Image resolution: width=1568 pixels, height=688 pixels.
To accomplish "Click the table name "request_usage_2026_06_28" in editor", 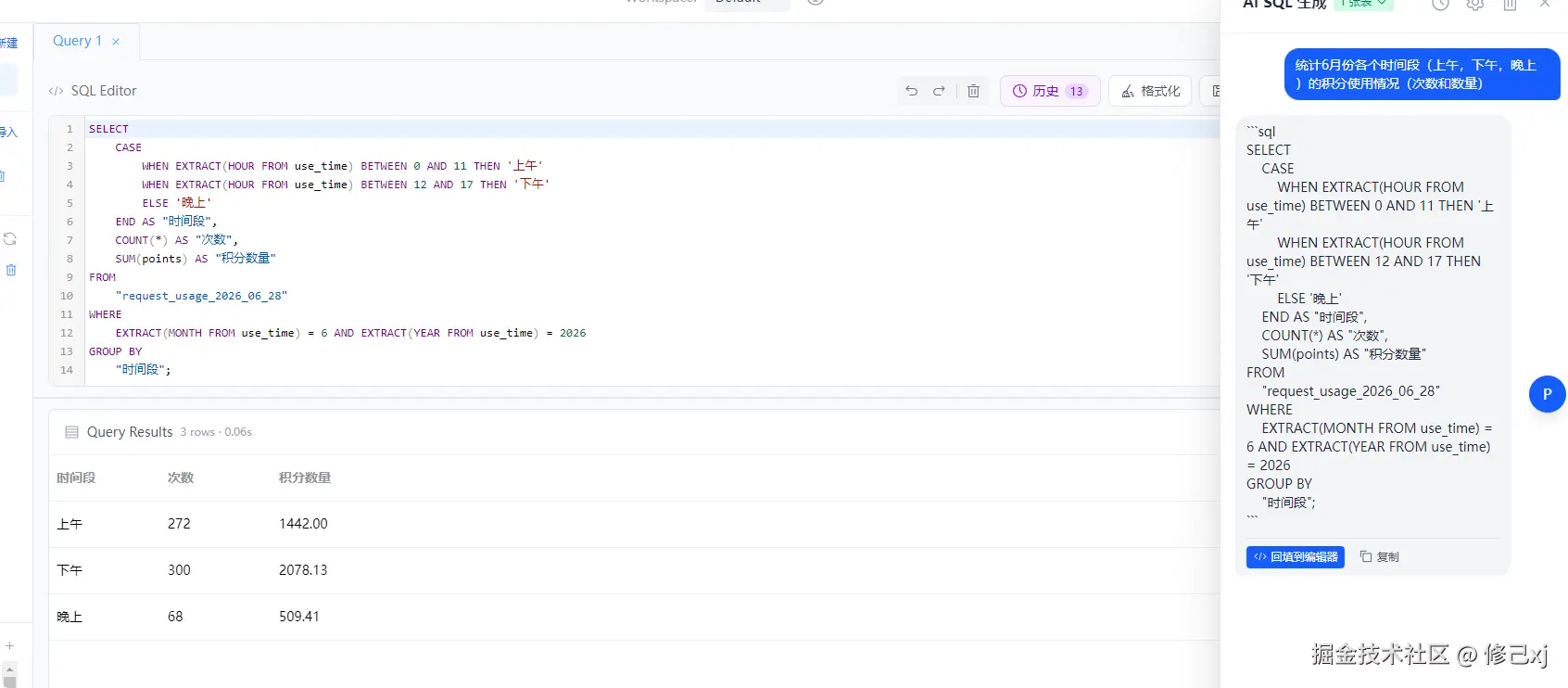I will click(201, 296).
